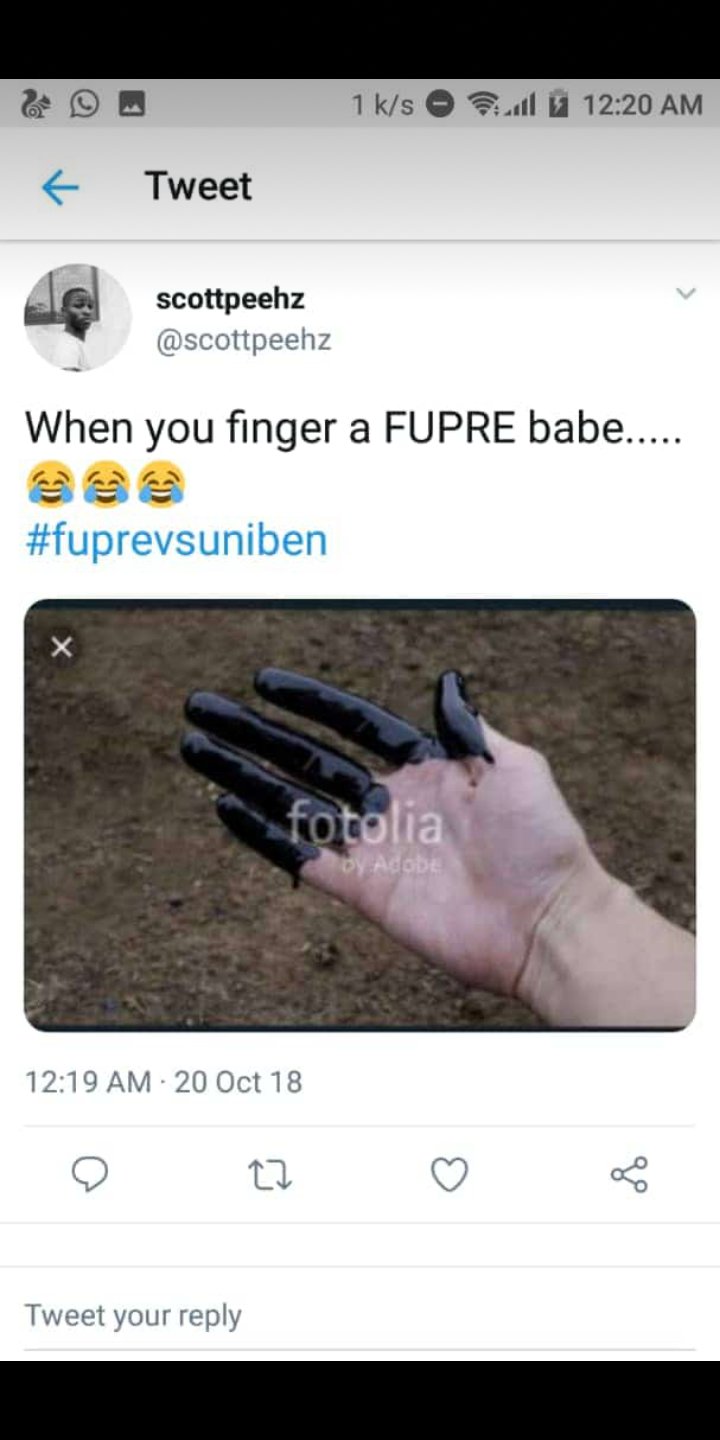Dismiss image with the X icon
This screenshot has width=720, height=1440.
click(x=61, y=647)
